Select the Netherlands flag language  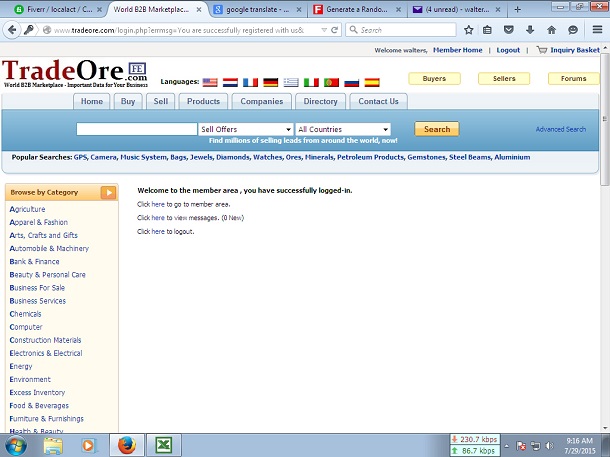coord(230,82)
